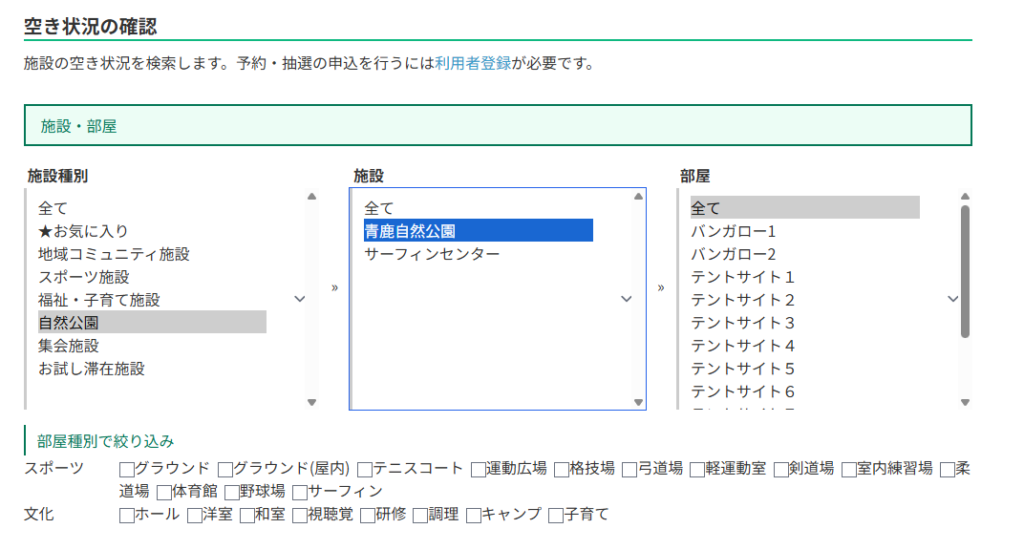This screenshot has width=1024, height=550.
Task: Expand the 施設 list chevron
Action: pyautogui.click(x=627, y=299)
